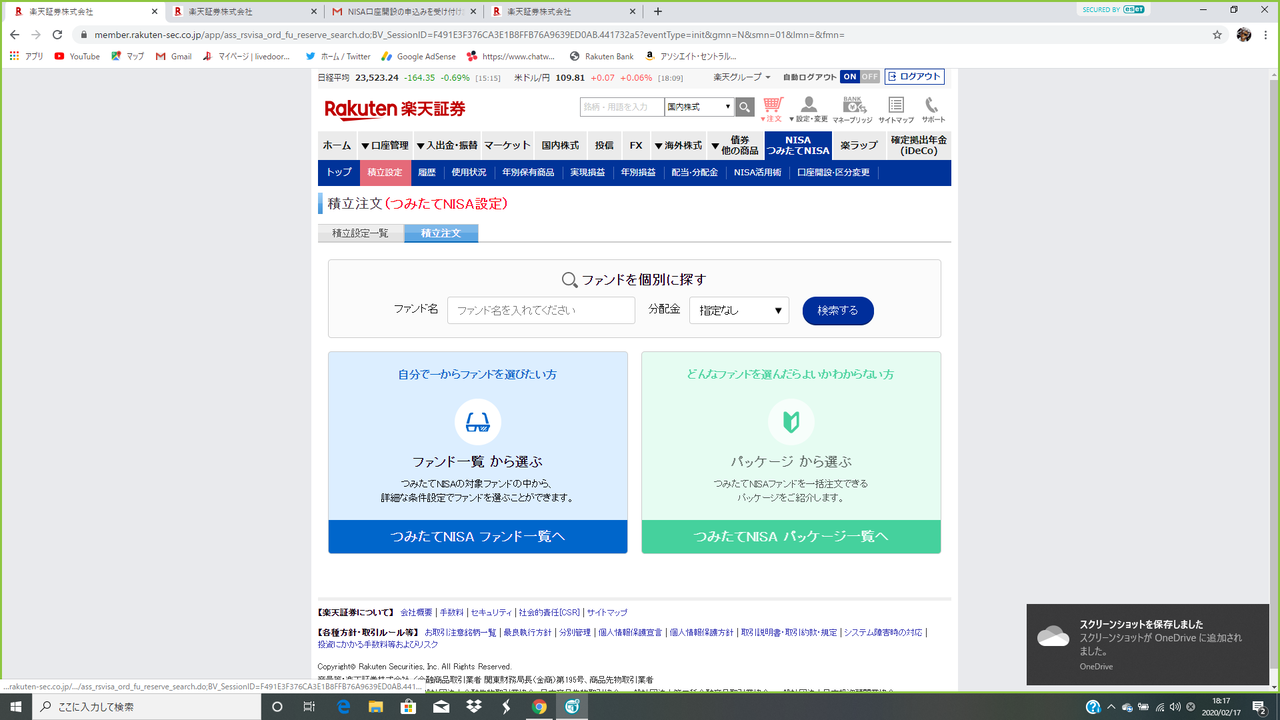Focus the 銘柄・用語を入力 search box
Screen dimensions: 1280x720
(621, 107)
